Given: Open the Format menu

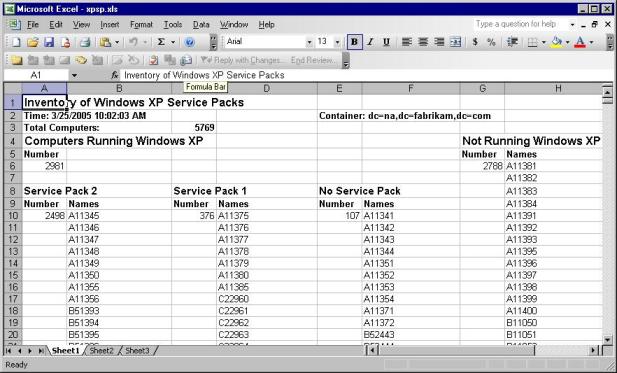Looking at the screenshot, I should click(x=141, y=24).
